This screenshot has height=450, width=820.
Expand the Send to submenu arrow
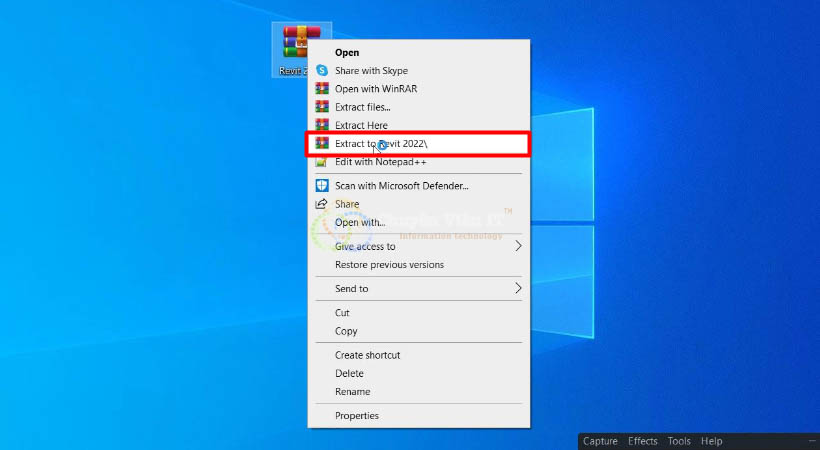(518, 289)
